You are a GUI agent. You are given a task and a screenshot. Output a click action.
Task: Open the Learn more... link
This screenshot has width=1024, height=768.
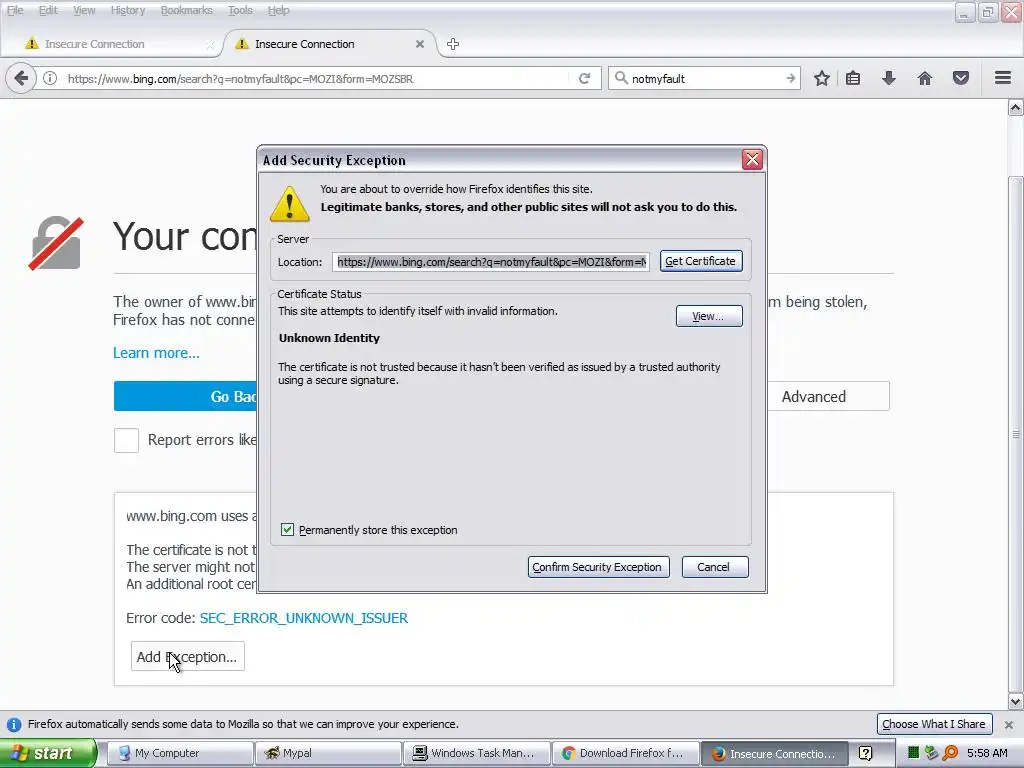[x=156, y=353]
